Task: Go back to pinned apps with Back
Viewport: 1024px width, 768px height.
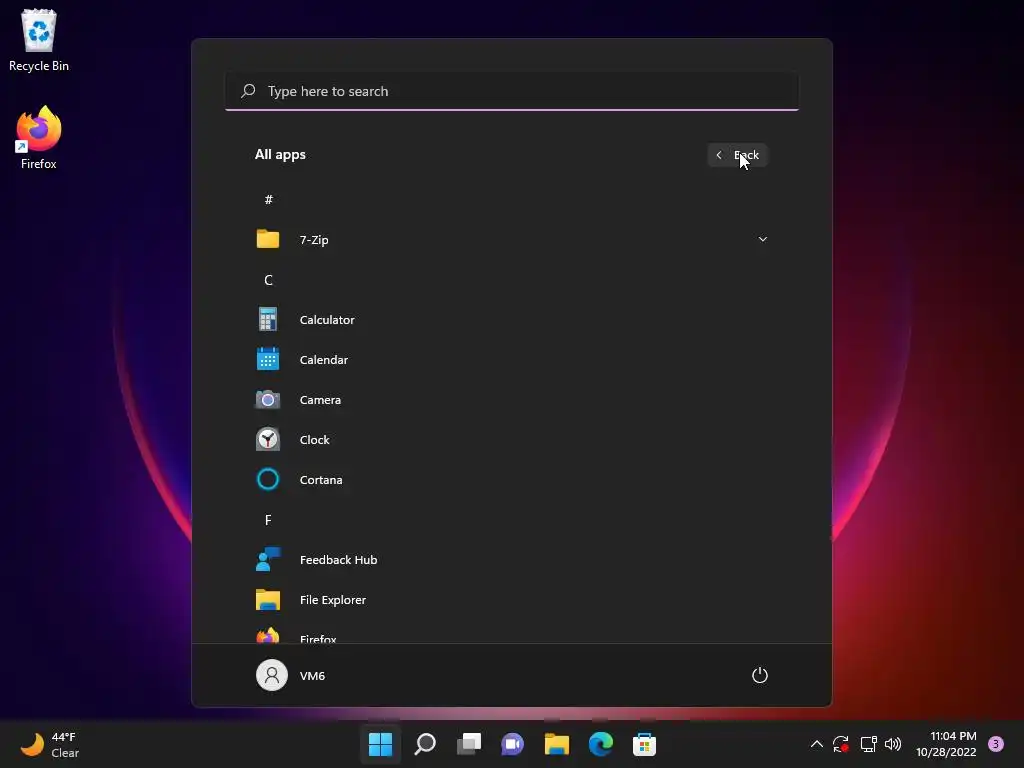Action: click(x=737, y=155)
